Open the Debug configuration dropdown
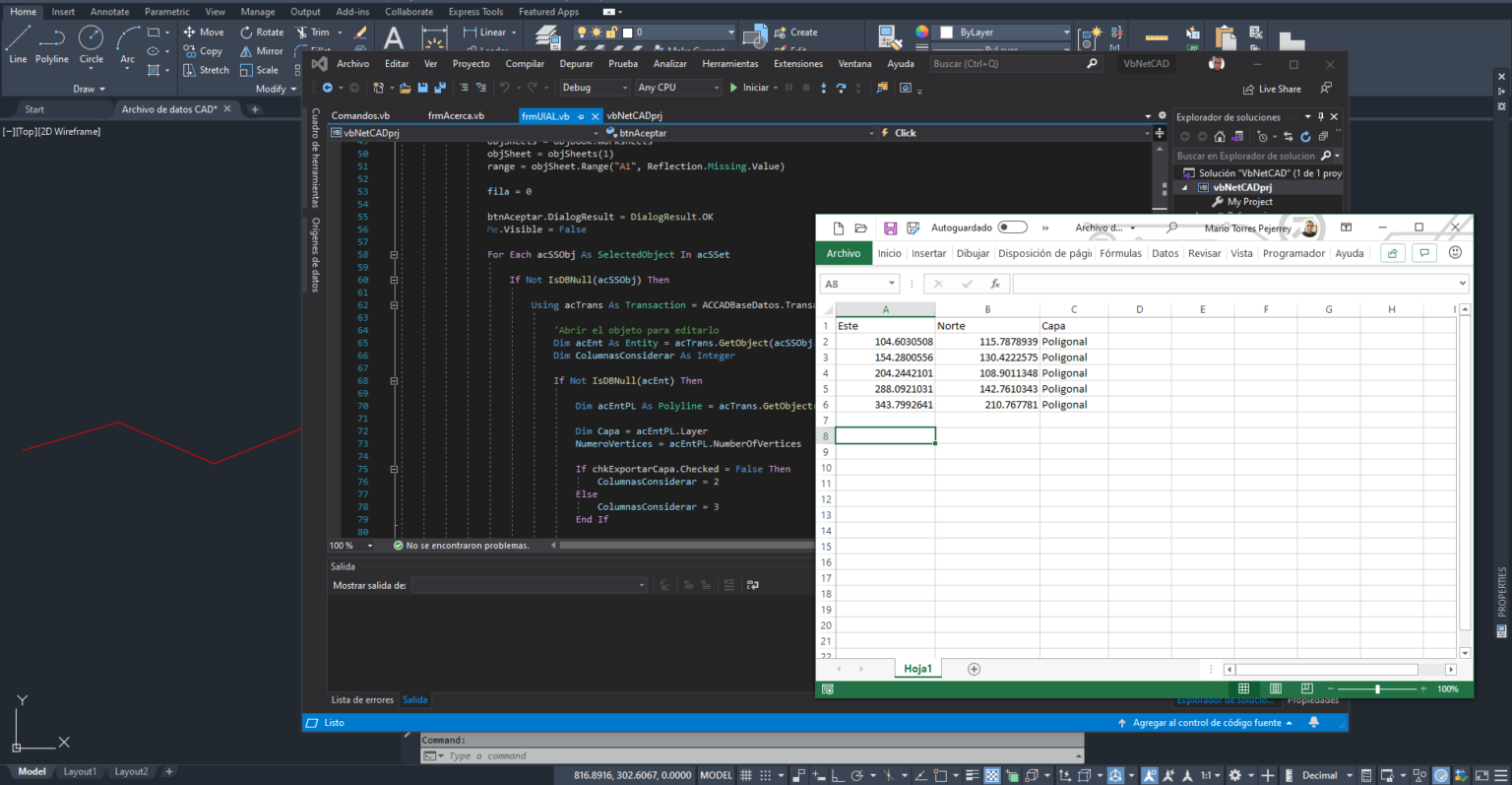This screenshot has width=1512, height=785. click(594, 87)
